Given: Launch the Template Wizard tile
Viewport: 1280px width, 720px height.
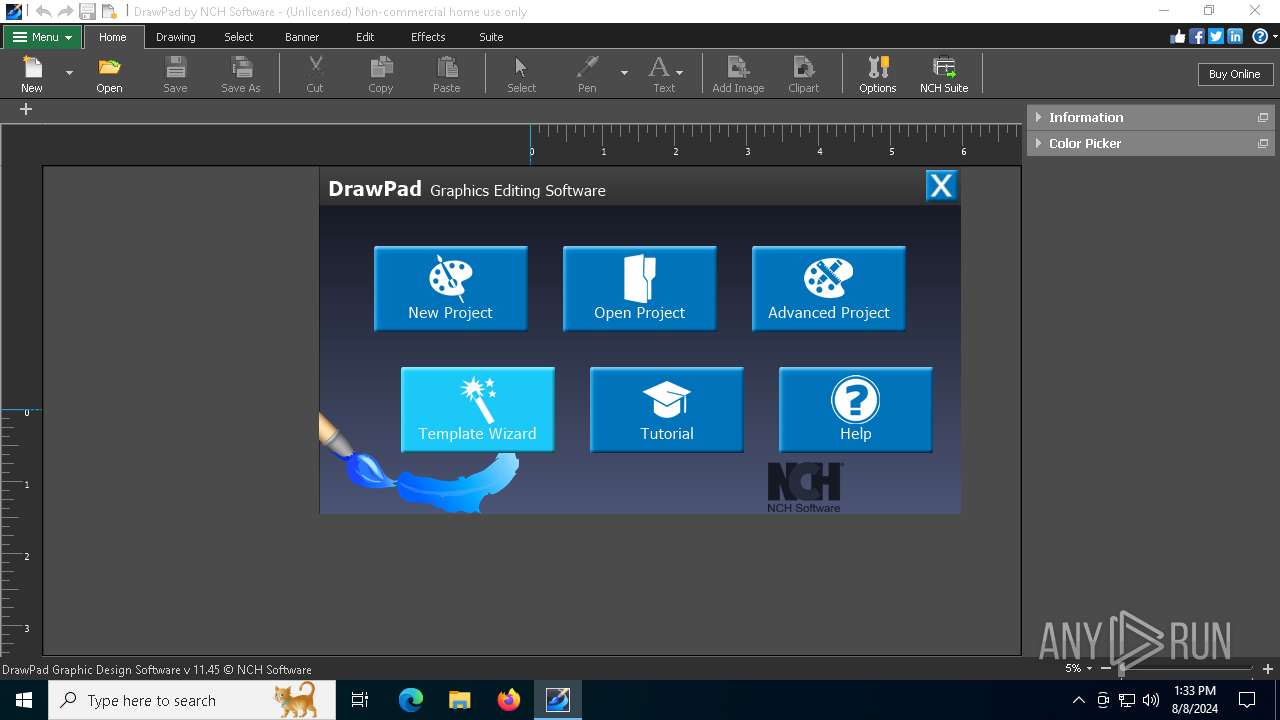Looking at the screenshot, I should 478,409.
